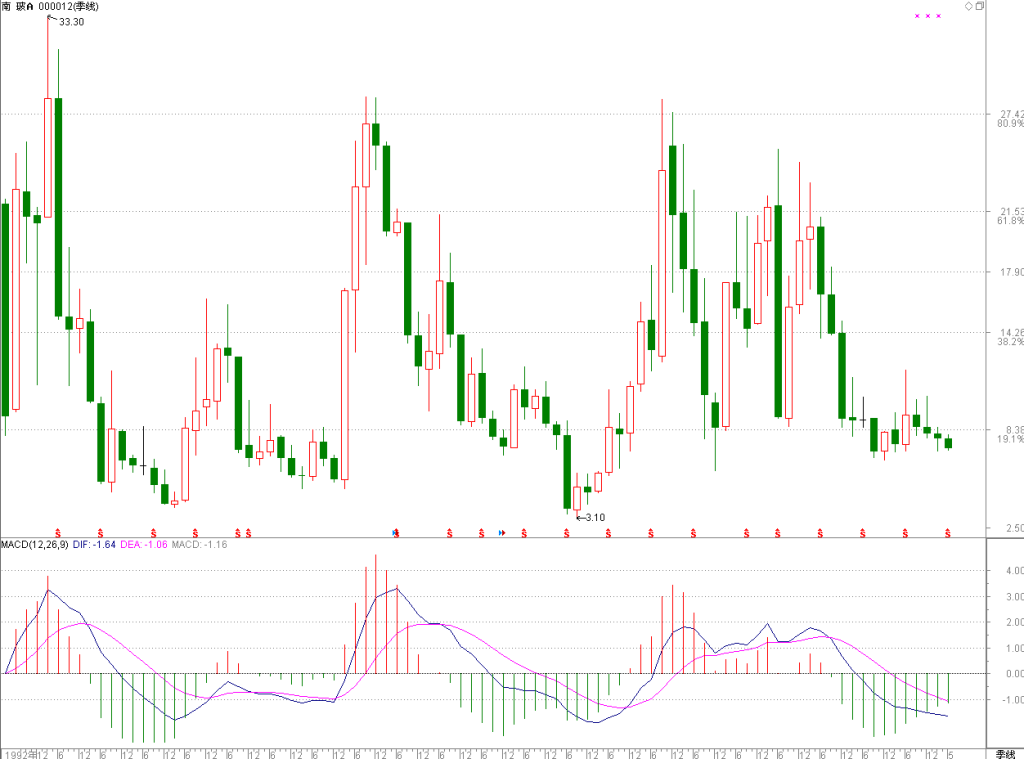Click the S marker overlapped by a blue arrow

tap(396, 534)
